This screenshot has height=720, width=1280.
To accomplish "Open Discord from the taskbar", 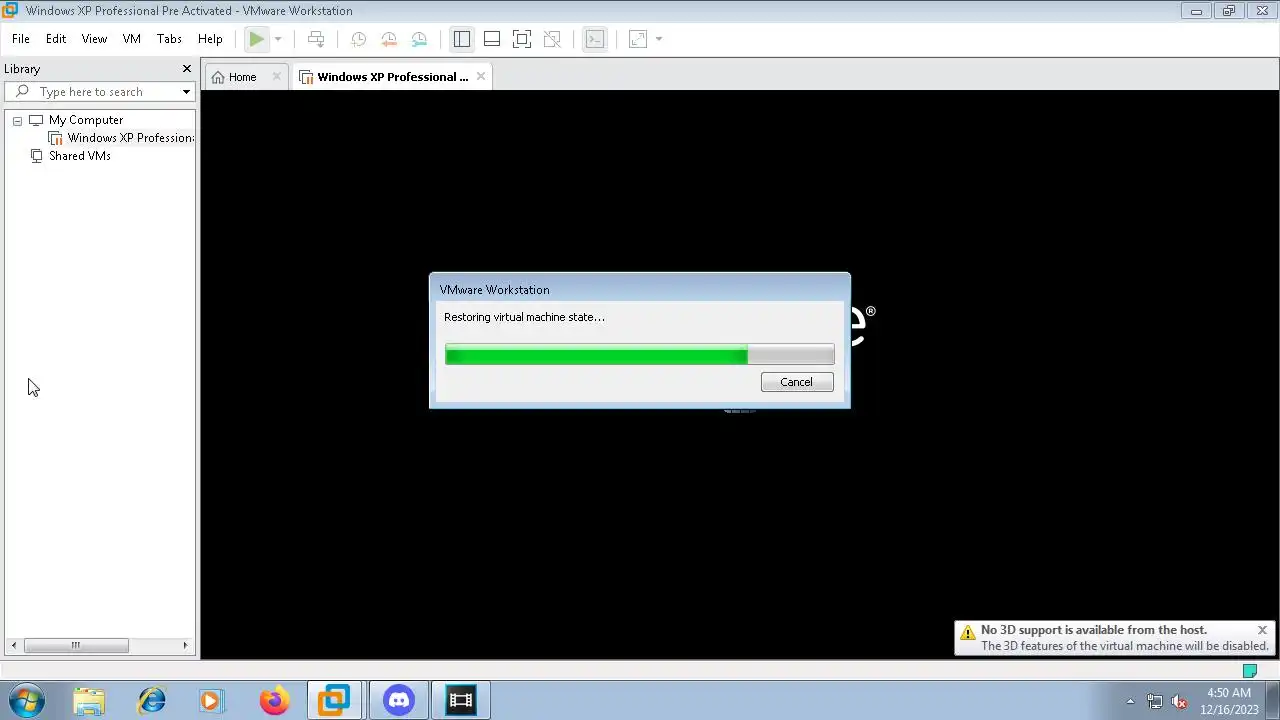I will [399, 701].
